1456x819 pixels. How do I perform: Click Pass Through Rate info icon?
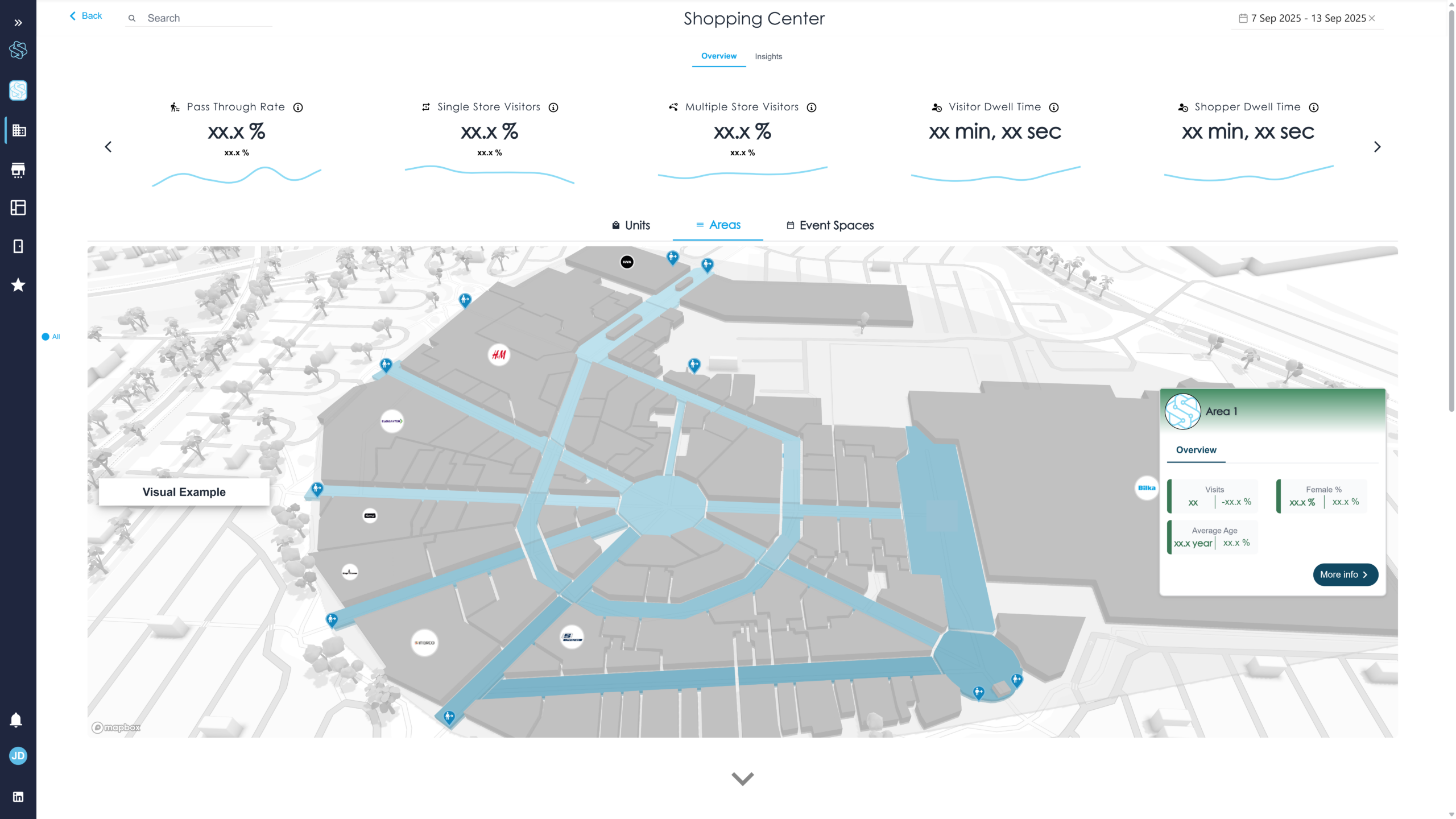pyautogui.click(x=298, y=107)
